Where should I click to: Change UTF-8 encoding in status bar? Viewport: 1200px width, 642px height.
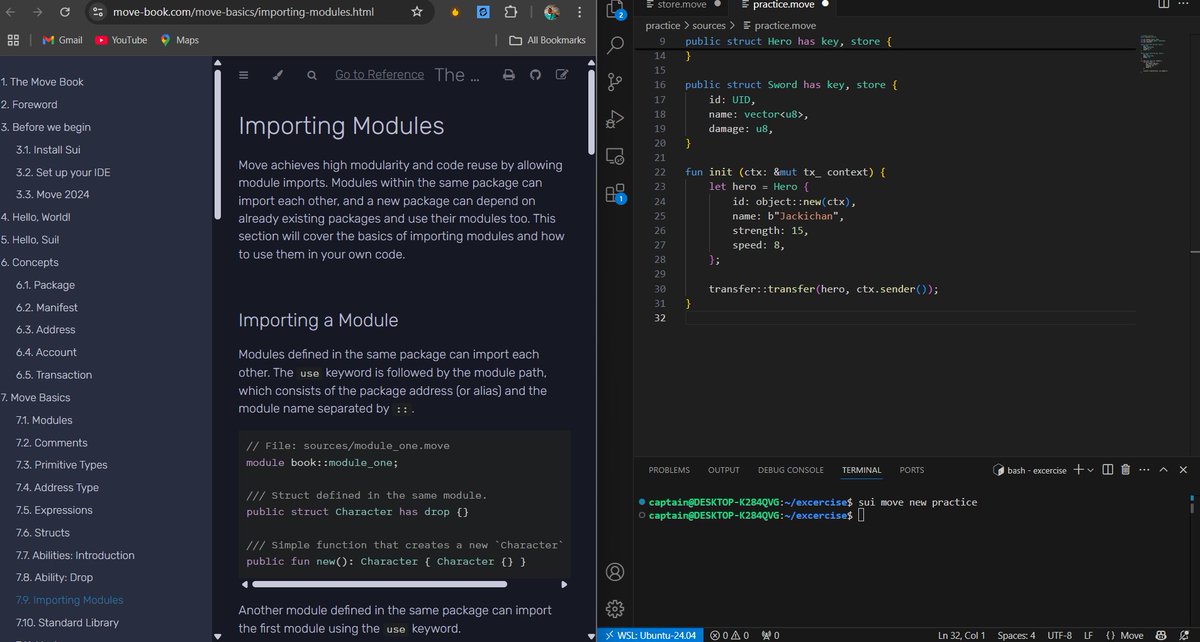[x=1060, y=635]
